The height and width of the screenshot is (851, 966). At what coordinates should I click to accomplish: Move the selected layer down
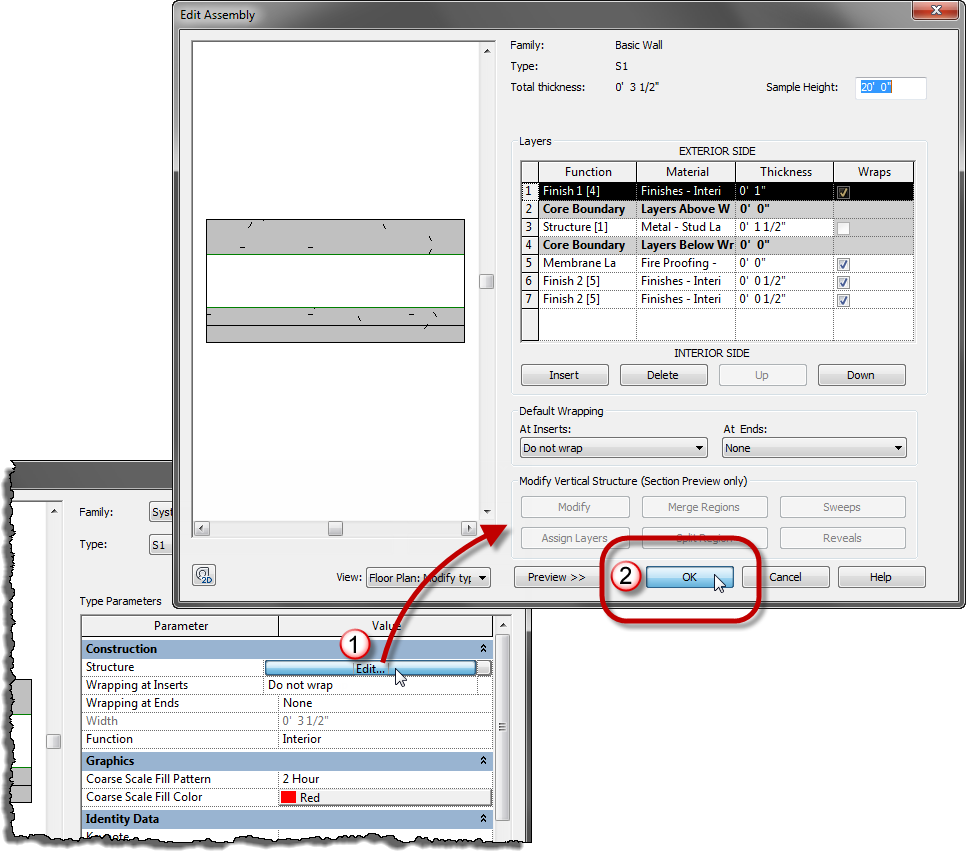pyautogui.click(x=861, y=374)
